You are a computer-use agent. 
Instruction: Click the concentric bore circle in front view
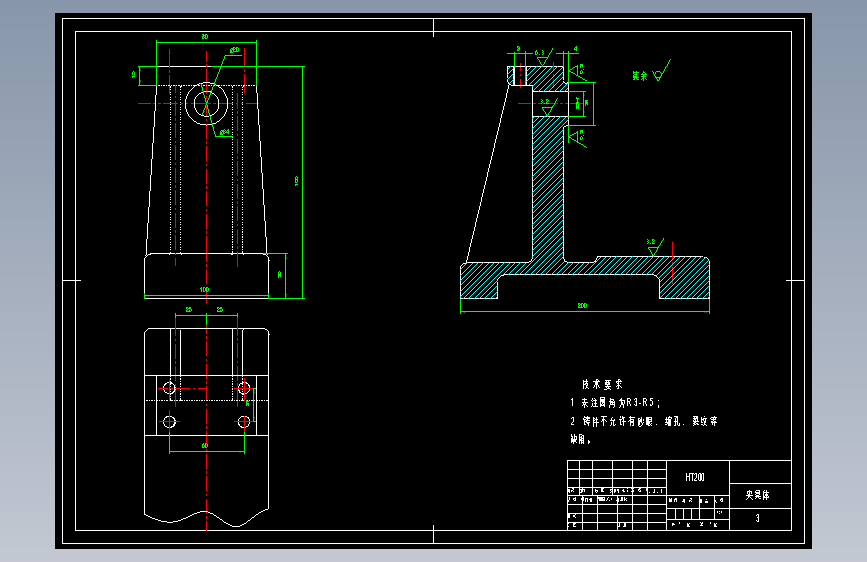point(206,103)
